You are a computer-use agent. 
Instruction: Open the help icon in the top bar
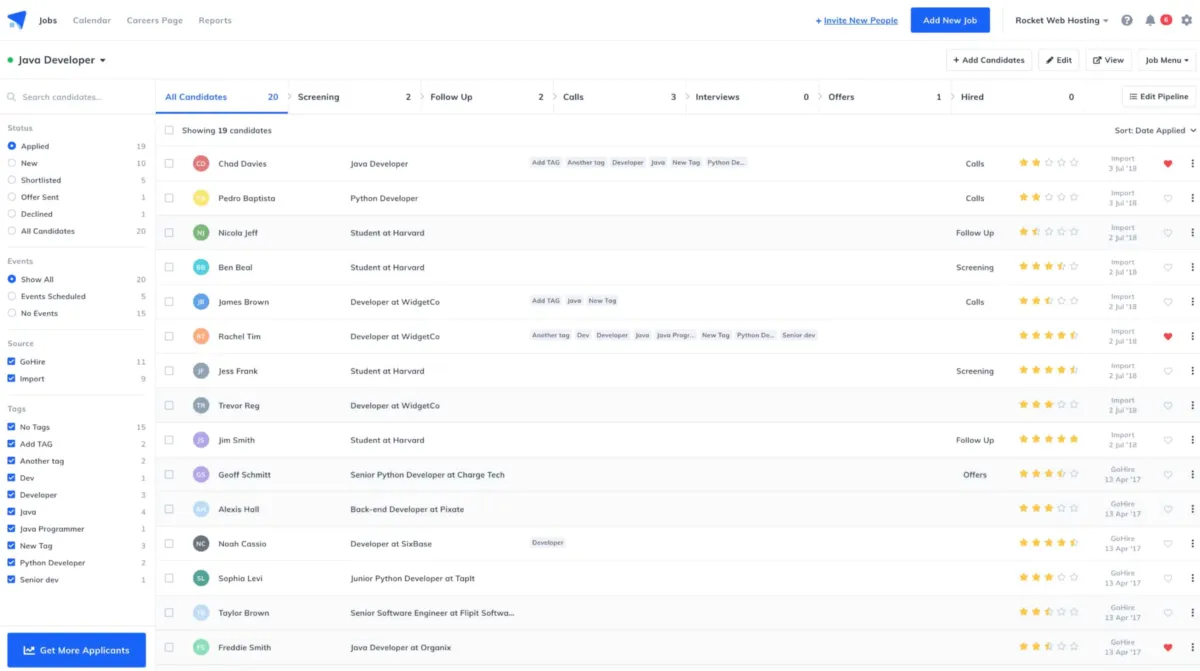click(1125, 19)
